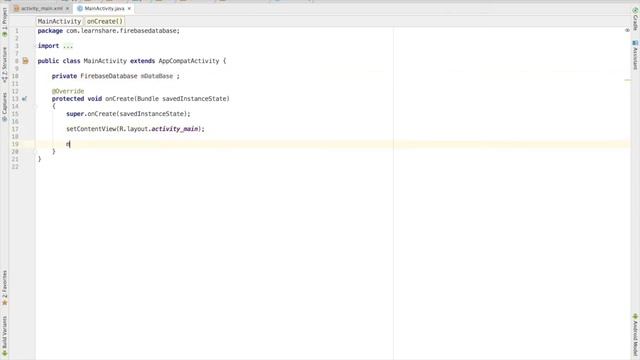Click the @Override annotation
Screen dimensions: 640x360
click(x=68, y=91)
